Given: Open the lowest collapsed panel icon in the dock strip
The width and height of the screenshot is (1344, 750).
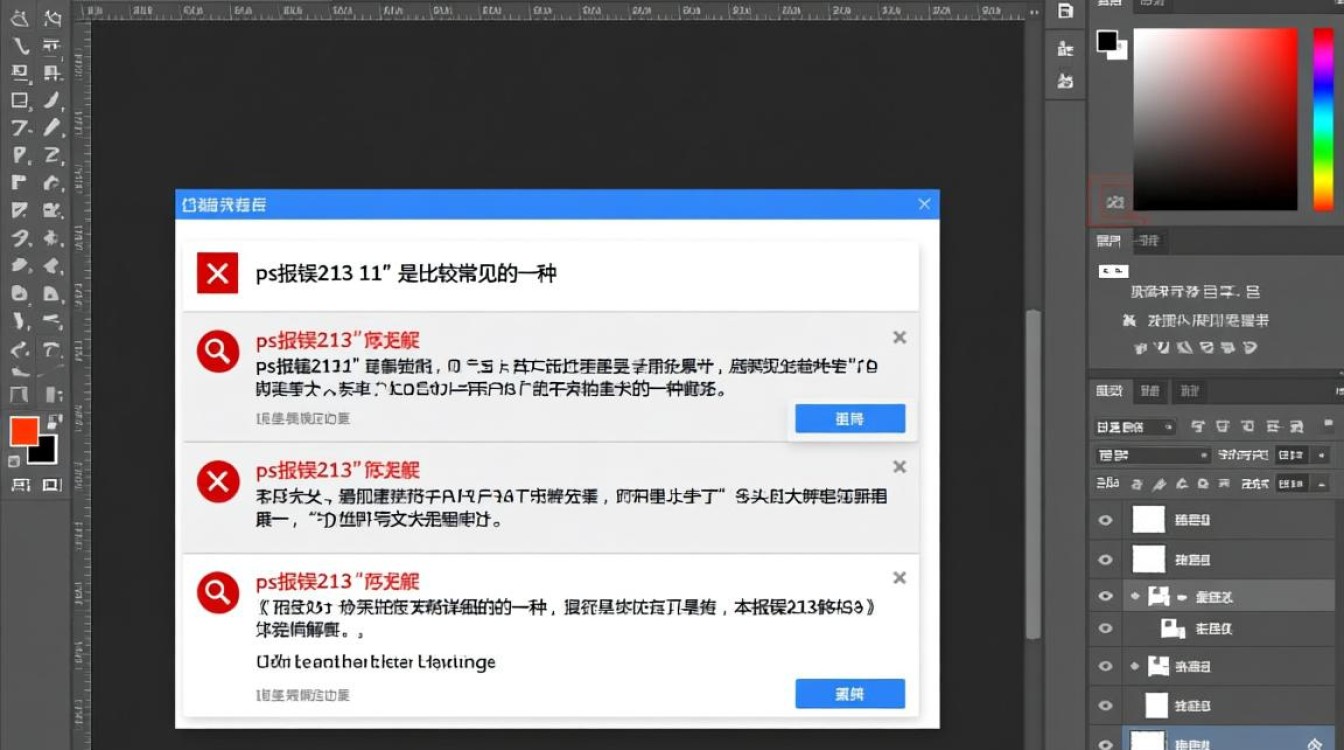Looking at the screenshot, I should coord(1066,82).
